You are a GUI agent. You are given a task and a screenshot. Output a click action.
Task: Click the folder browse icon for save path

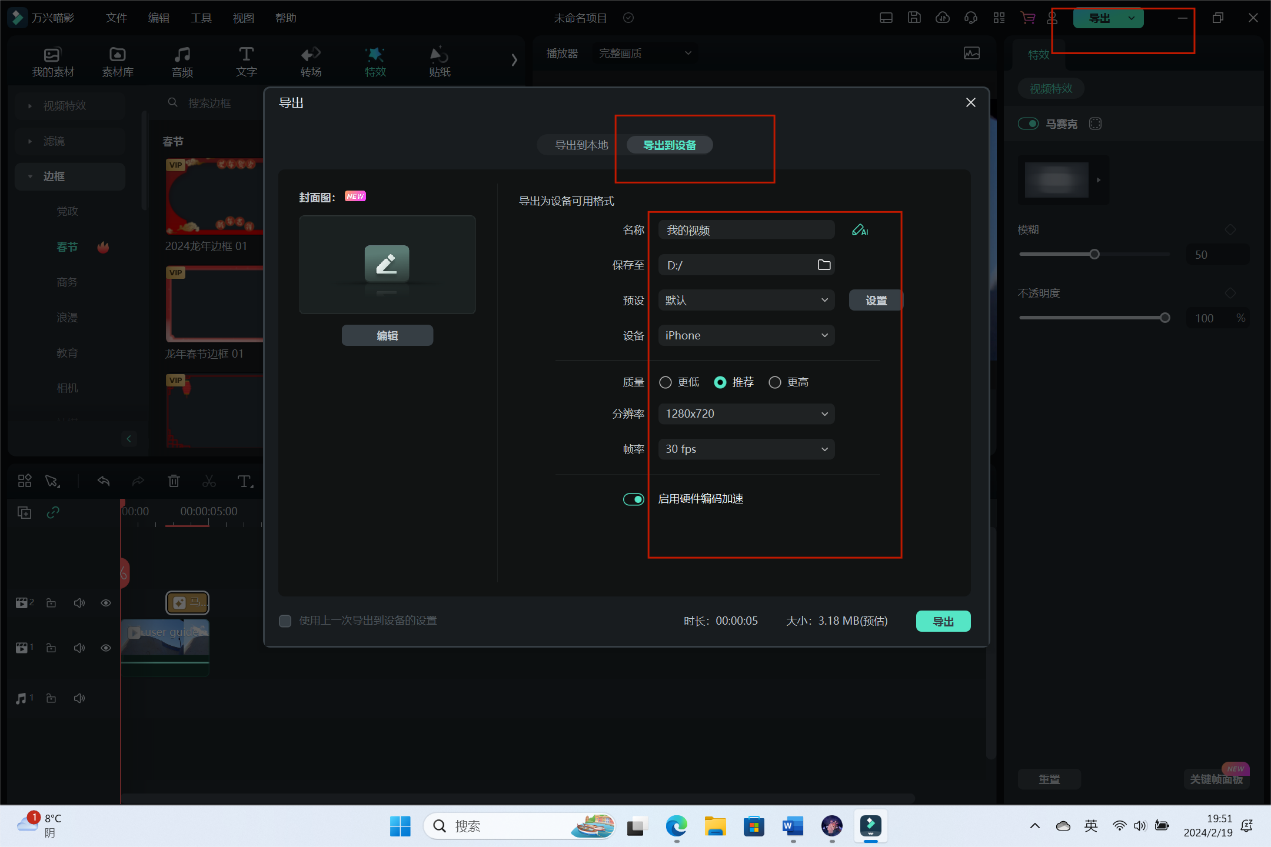click(x=824, y=265)
